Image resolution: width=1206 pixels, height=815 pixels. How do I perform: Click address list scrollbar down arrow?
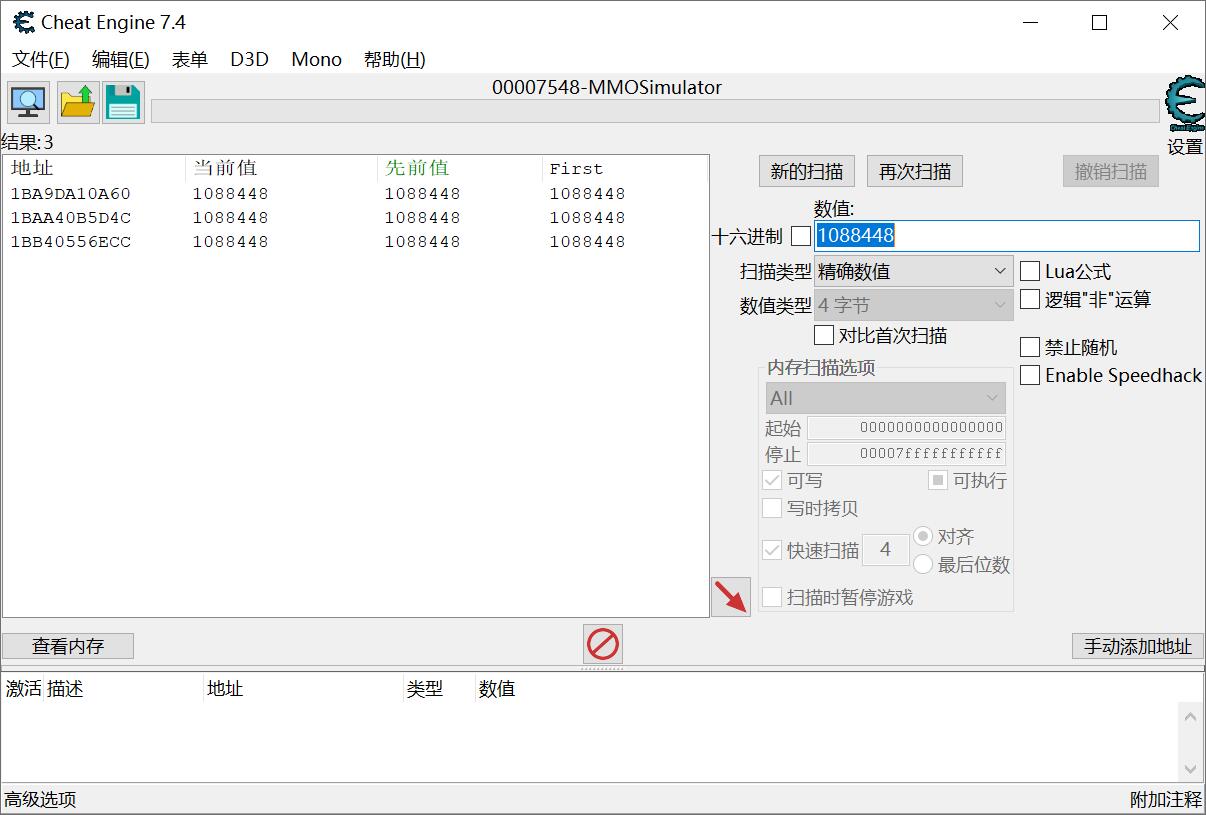point(1190,769)
